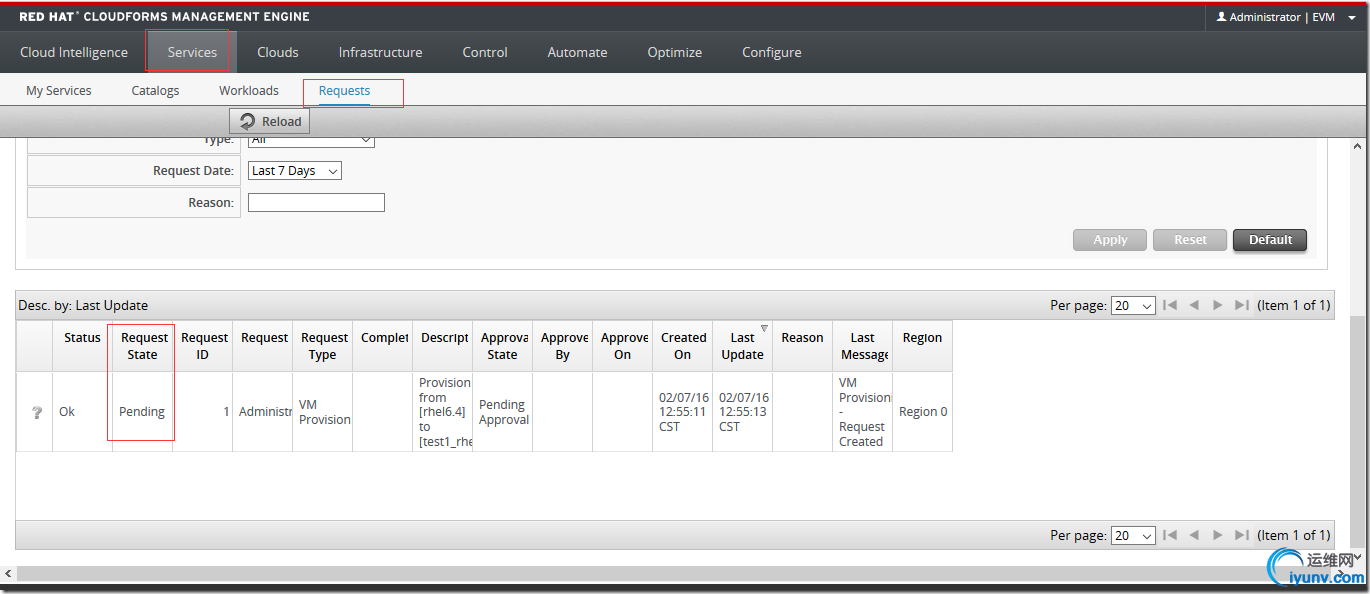Open the Infrastructure menu
This screenshot has height=594, width=1370.
coord(380,52)
